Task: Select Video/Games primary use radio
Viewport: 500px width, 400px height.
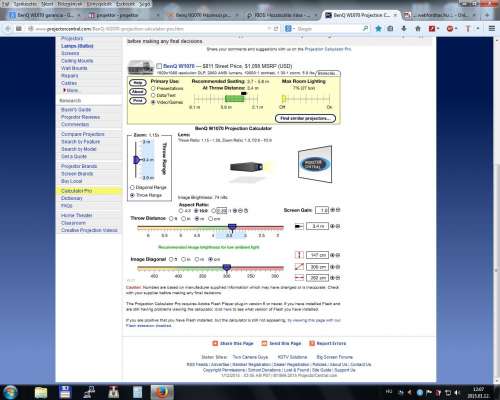Action: pos(153,102)
